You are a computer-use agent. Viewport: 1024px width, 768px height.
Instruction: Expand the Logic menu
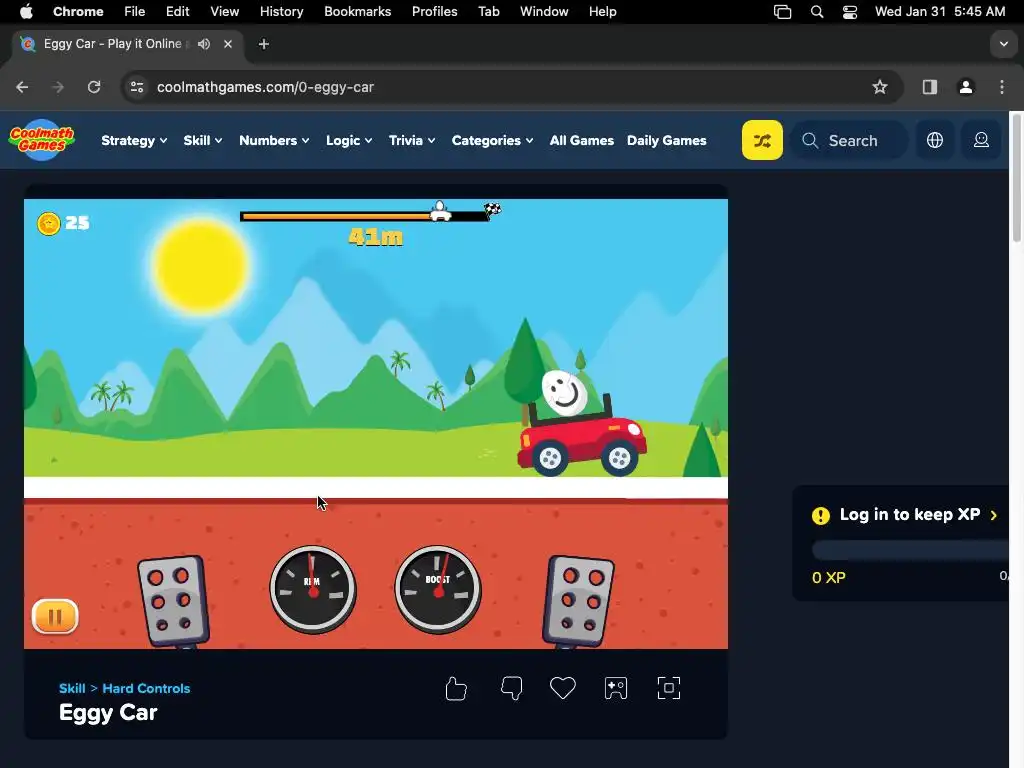349,140
